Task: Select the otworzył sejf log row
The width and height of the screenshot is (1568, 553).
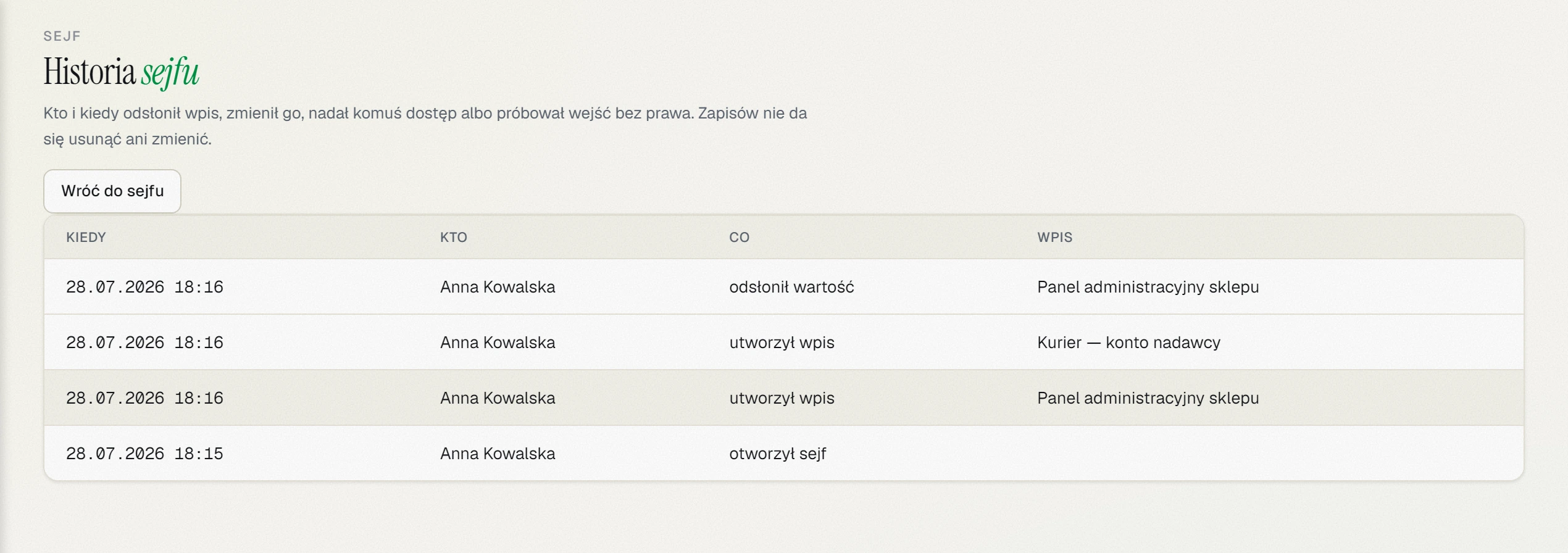Action: pos(784,454)
